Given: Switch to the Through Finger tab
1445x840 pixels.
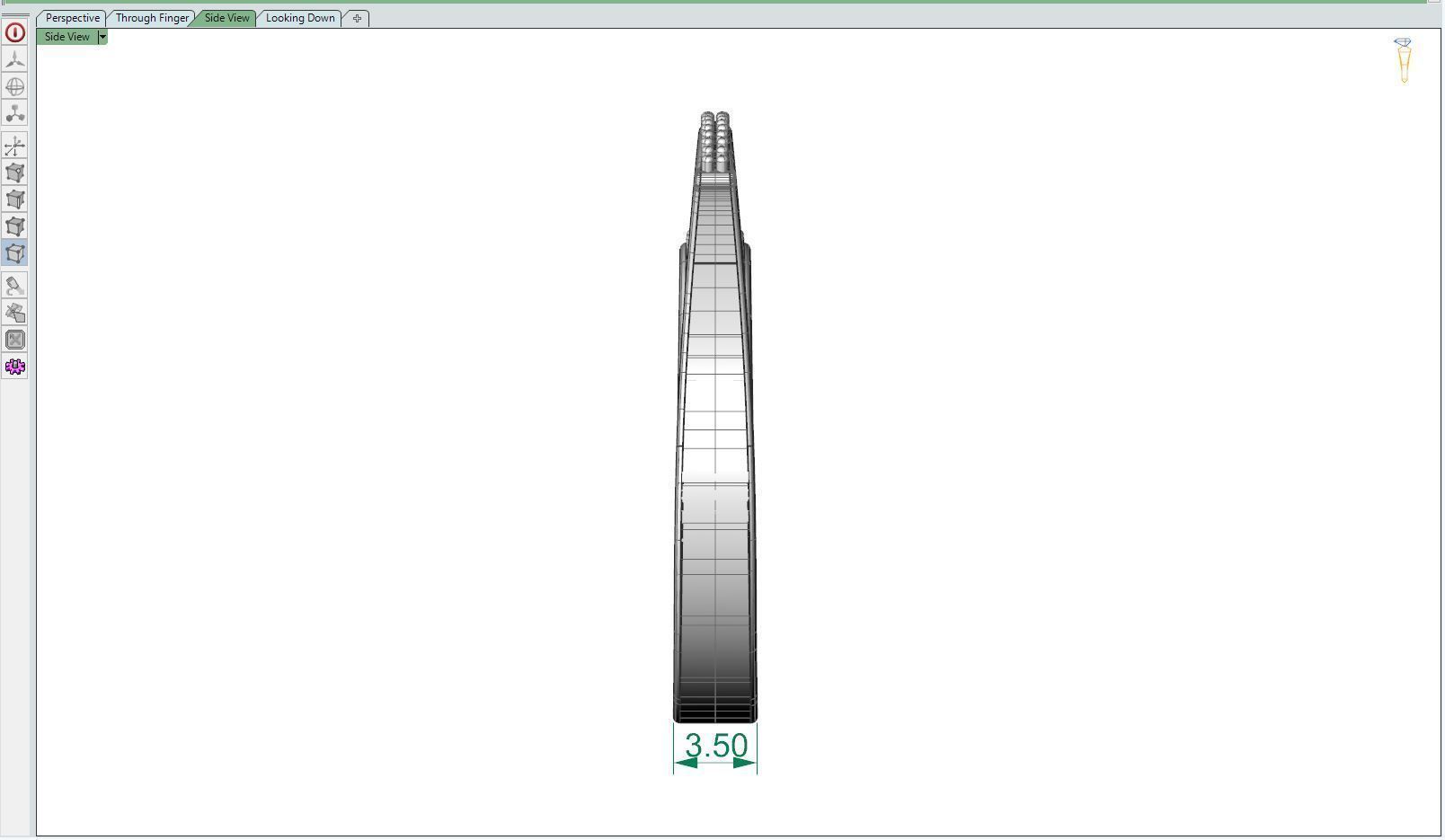Looking at the screenshot, I should pyautogui.click(x=152, y=18).
